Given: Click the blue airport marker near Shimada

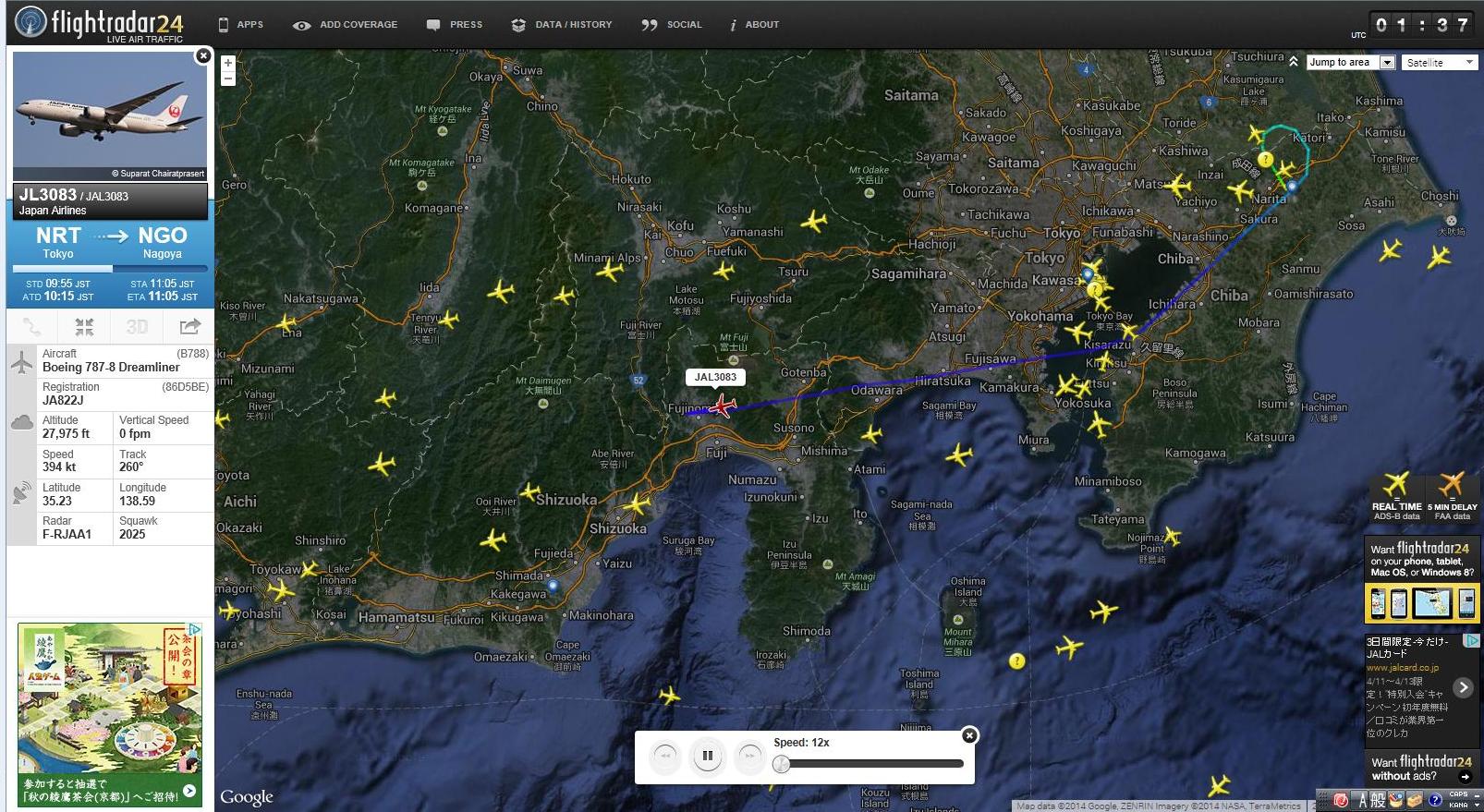Looking at the screenshot, I should pyautogui.click(x=553, y=585).
